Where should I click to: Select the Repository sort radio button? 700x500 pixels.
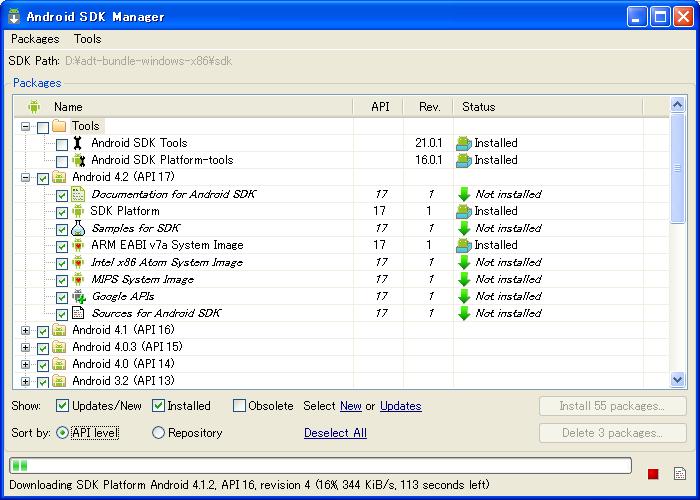(x=158, y=433)
